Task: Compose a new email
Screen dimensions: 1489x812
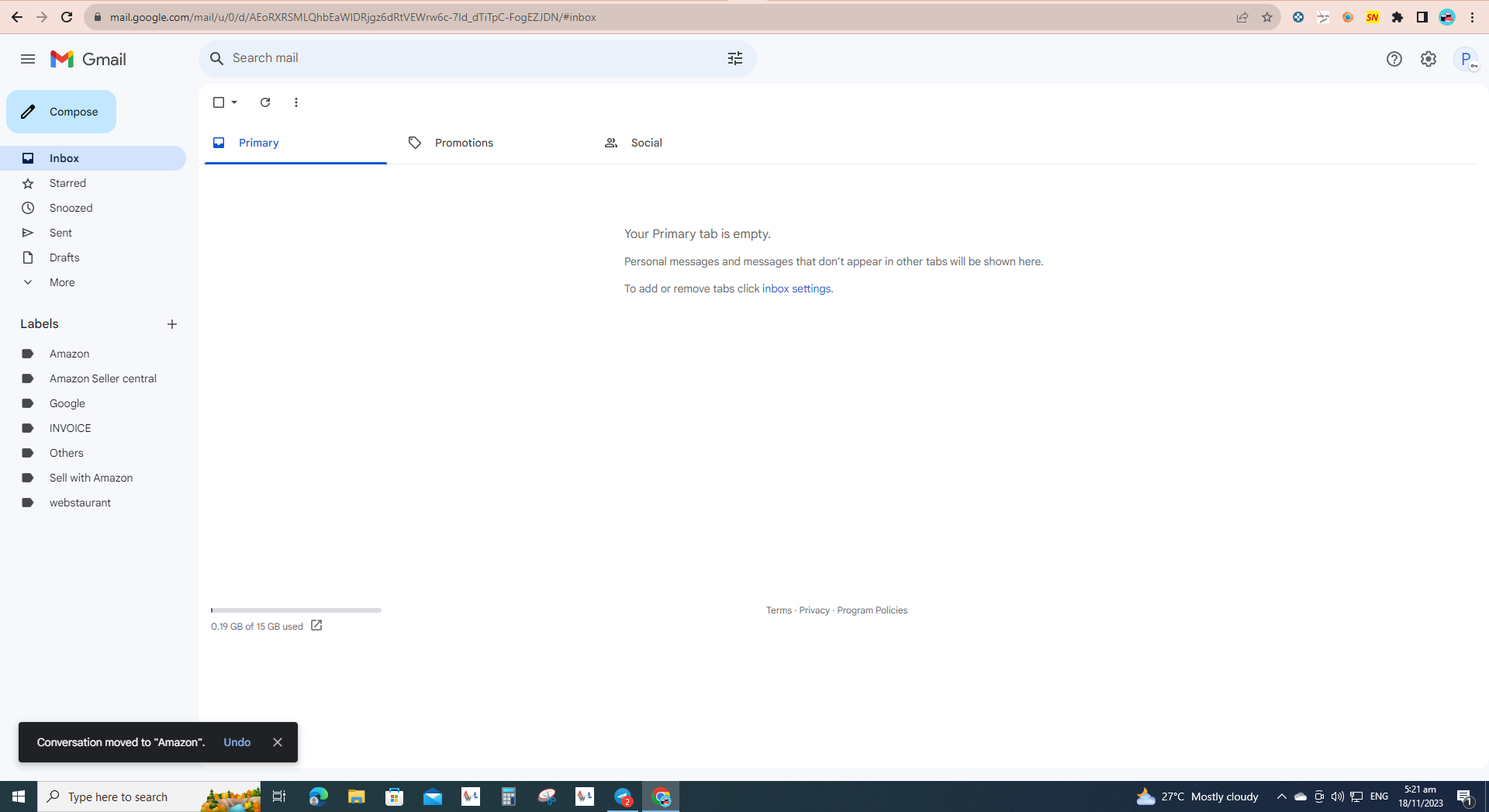Action: pyautogui.click(x=61, y=112)
